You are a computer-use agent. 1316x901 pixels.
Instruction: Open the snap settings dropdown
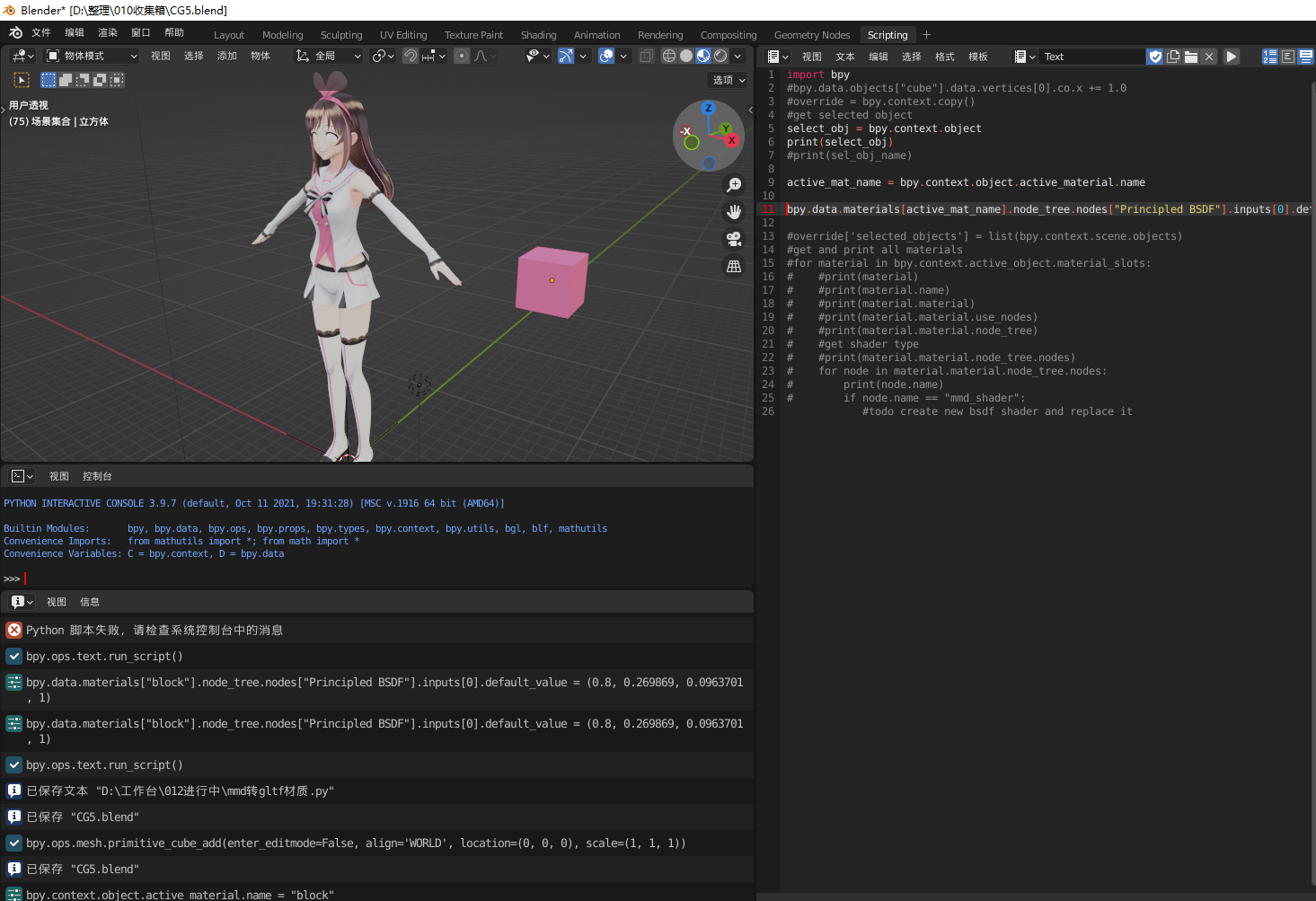pos(433,56)
